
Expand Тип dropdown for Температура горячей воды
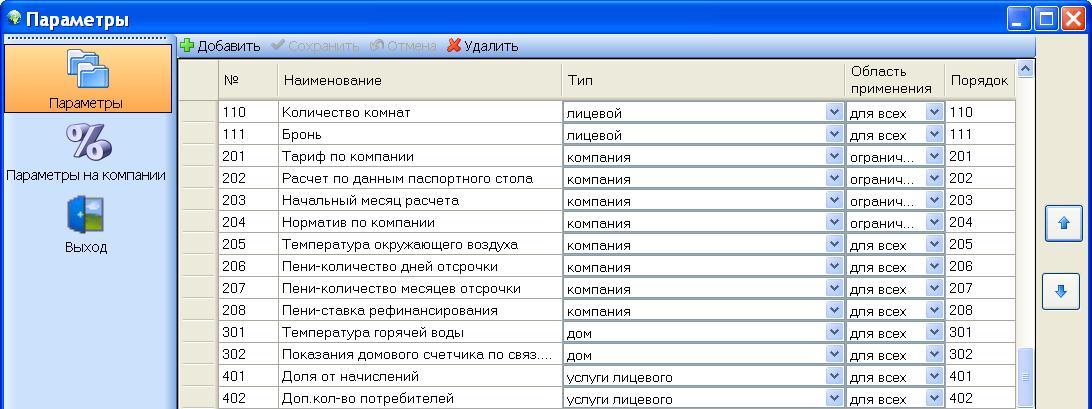point(834,333)
